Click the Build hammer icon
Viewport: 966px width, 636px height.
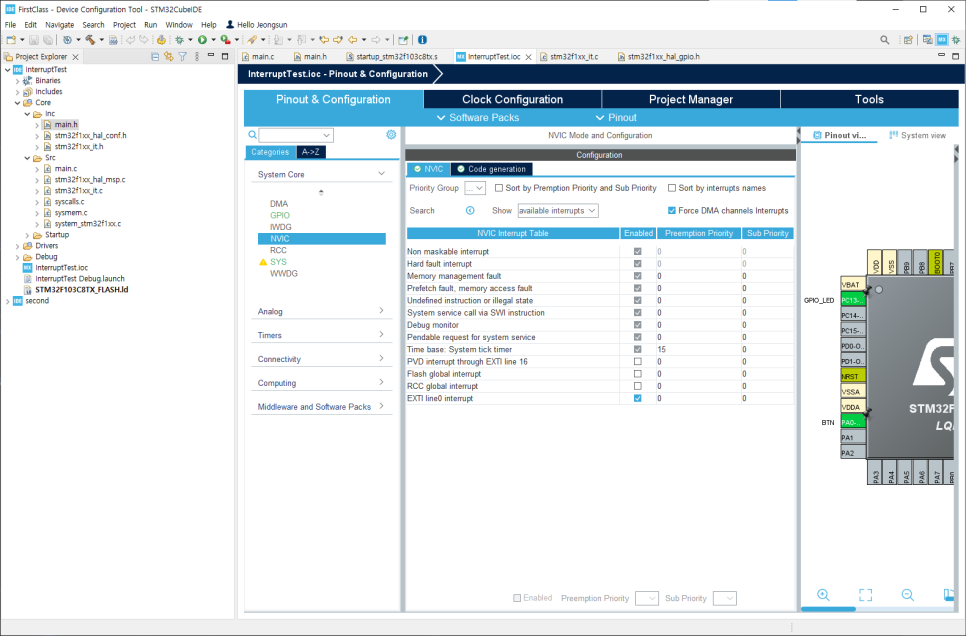click(x=90, y=39)
